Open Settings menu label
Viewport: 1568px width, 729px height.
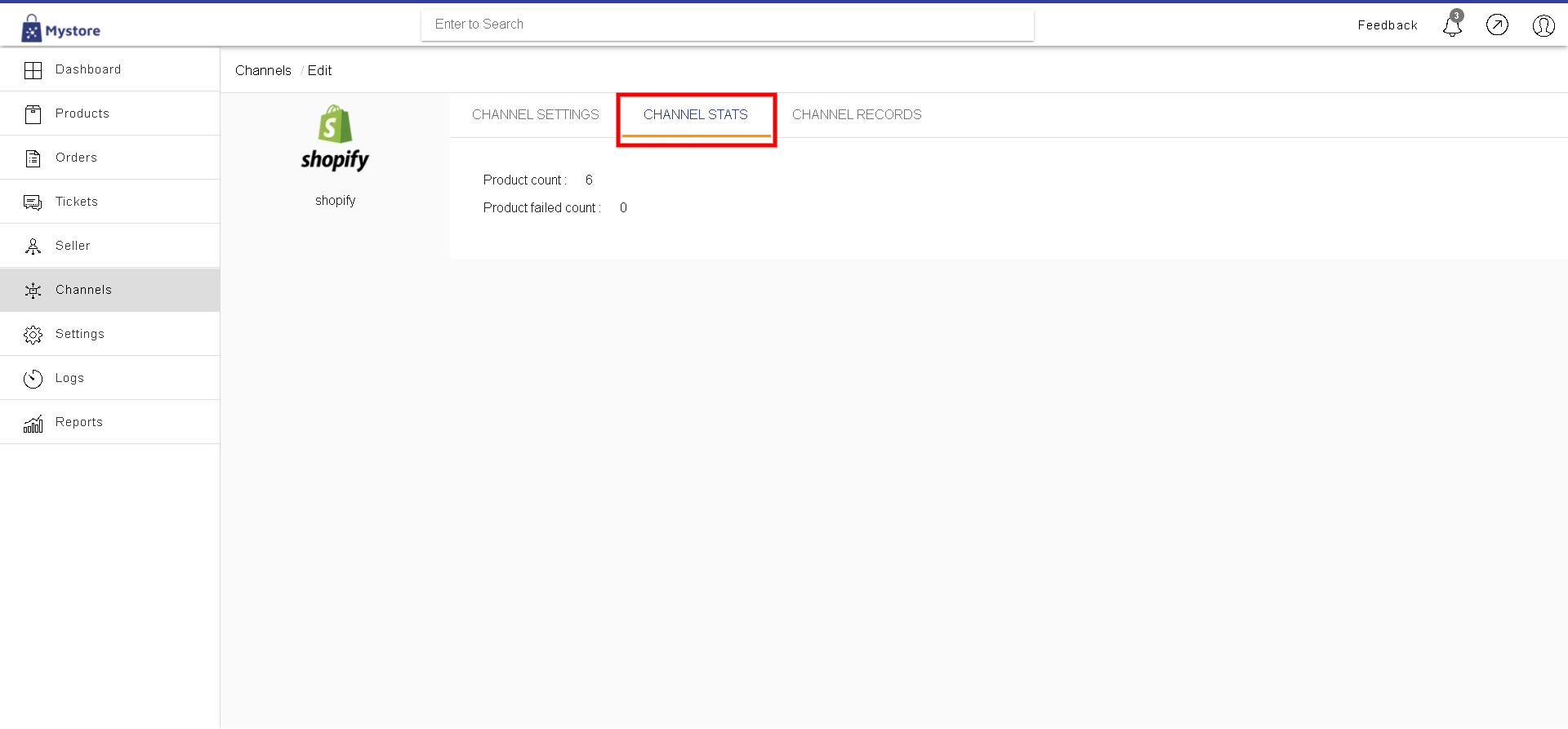point(80,334)
